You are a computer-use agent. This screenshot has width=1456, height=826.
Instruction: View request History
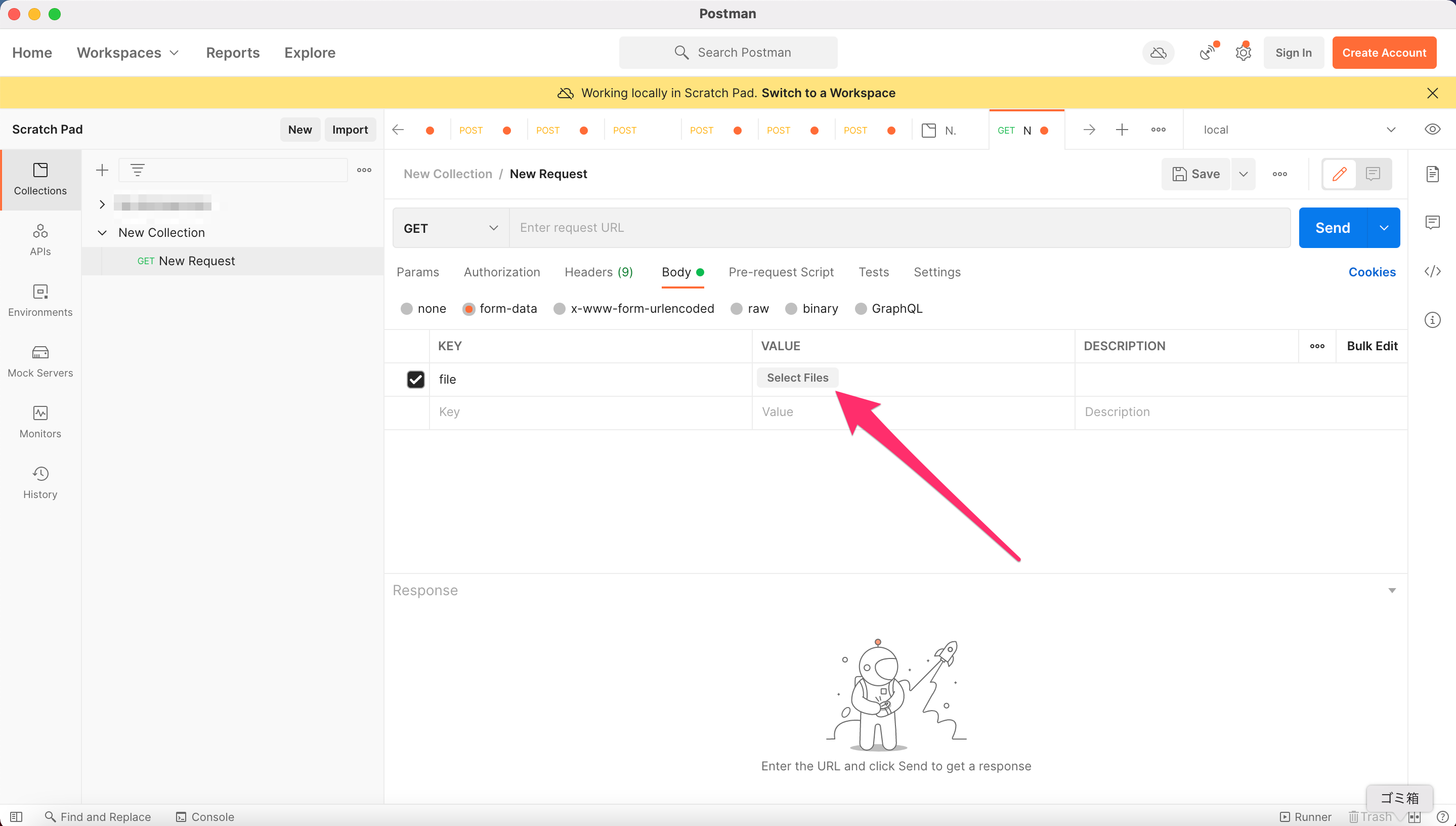[39, 482]
